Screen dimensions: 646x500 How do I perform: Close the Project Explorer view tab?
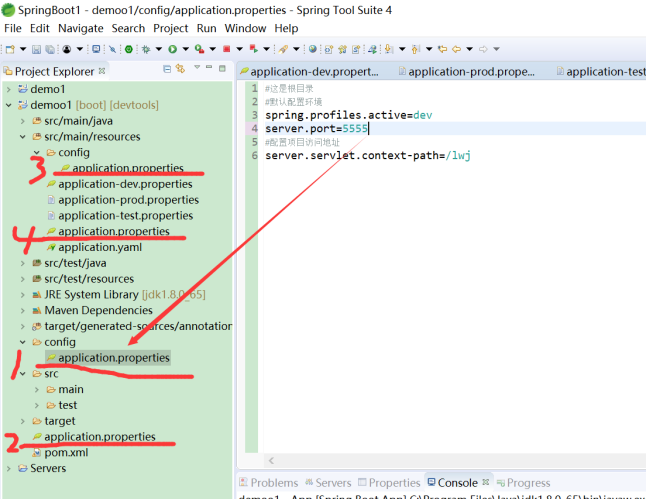102,71
